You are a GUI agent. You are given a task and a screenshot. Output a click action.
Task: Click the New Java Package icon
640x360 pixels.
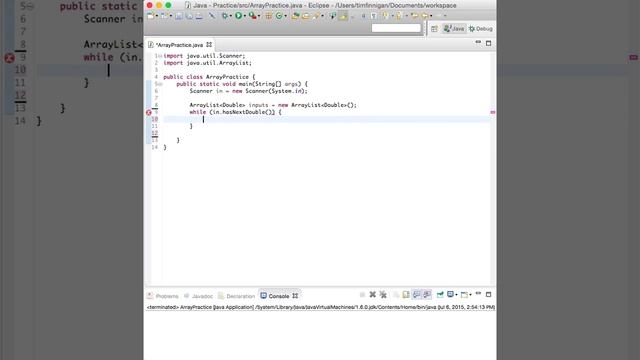[269, 16]
